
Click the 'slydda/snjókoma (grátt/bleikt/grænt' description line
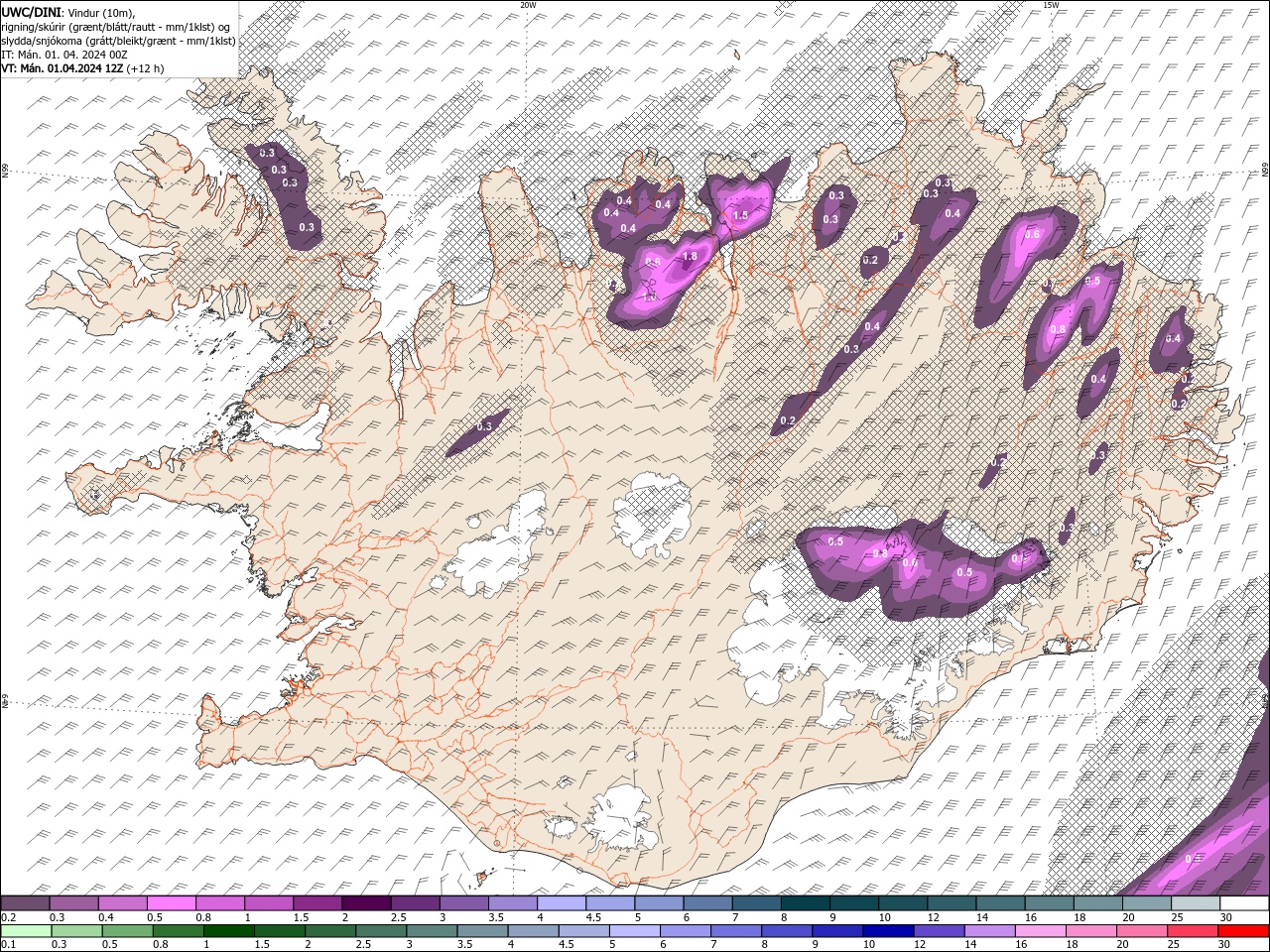pos(118,41)
